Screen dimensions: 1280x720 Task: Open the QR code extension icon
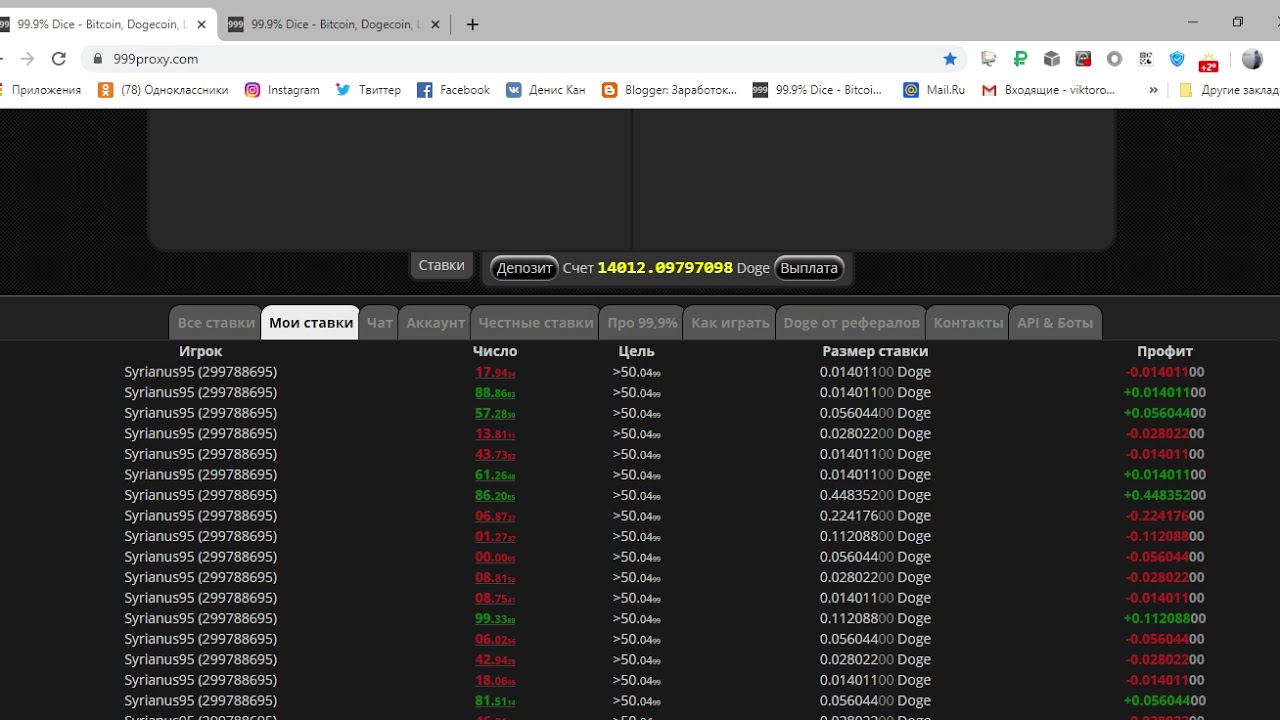(x=1145, y=59)
